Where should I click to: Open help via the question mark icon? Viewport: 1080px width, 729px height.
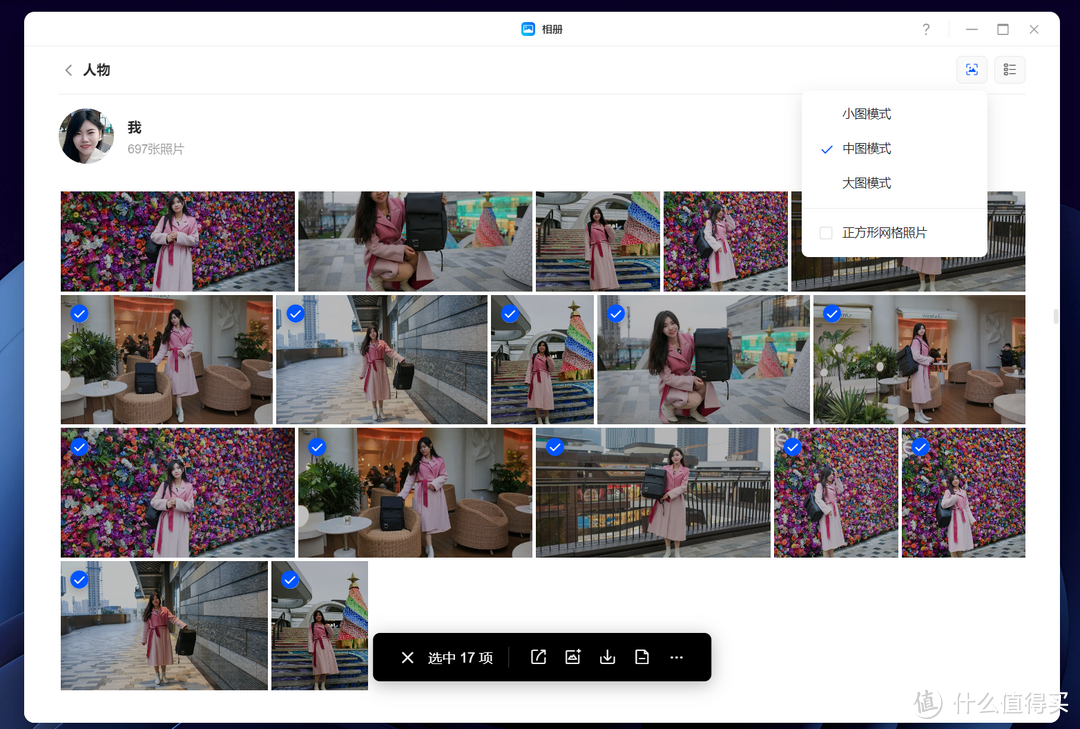coord(925,29)
